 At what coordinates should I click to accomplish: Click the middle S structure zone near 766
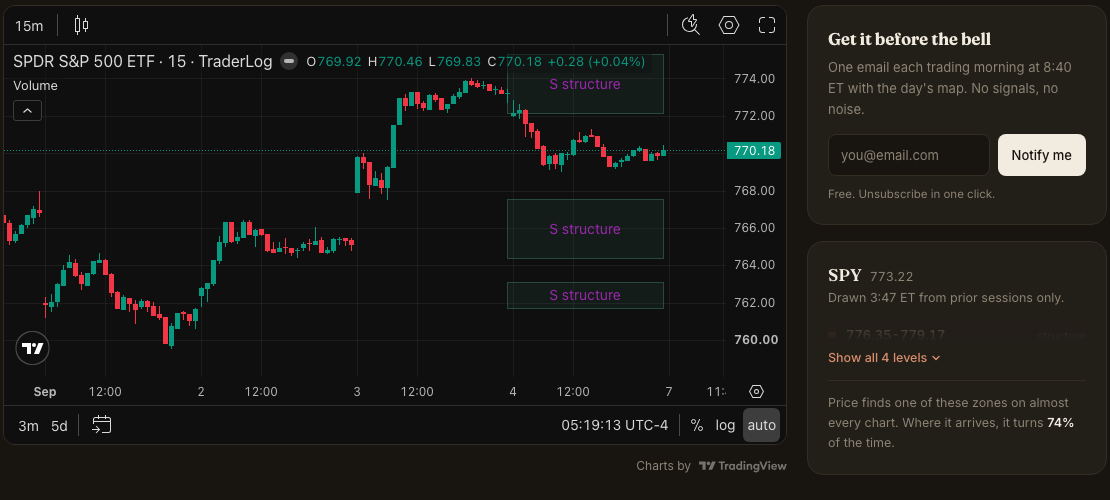pos(585,229)
